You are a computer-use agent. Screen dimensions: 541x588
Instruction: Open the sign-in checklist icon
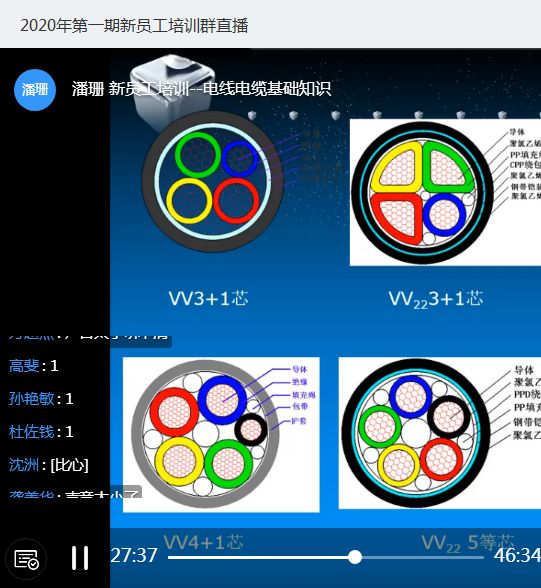[x=26, y=559]
